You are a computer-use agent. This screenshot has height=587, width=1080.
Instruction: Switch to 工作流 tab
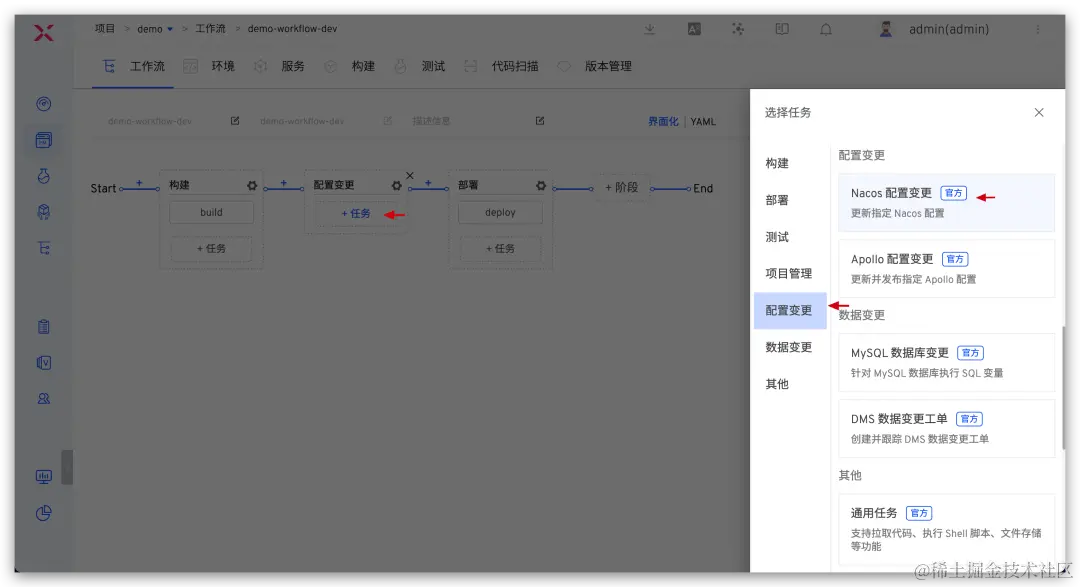coord(134,66)
